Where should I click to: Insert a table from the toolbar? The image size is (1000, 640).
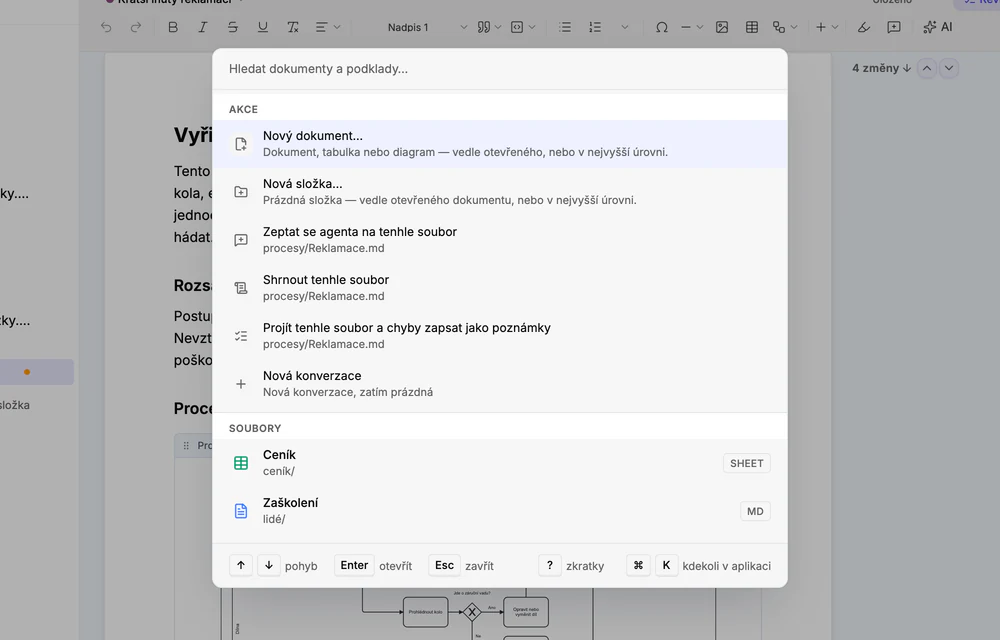coord(752,27)
